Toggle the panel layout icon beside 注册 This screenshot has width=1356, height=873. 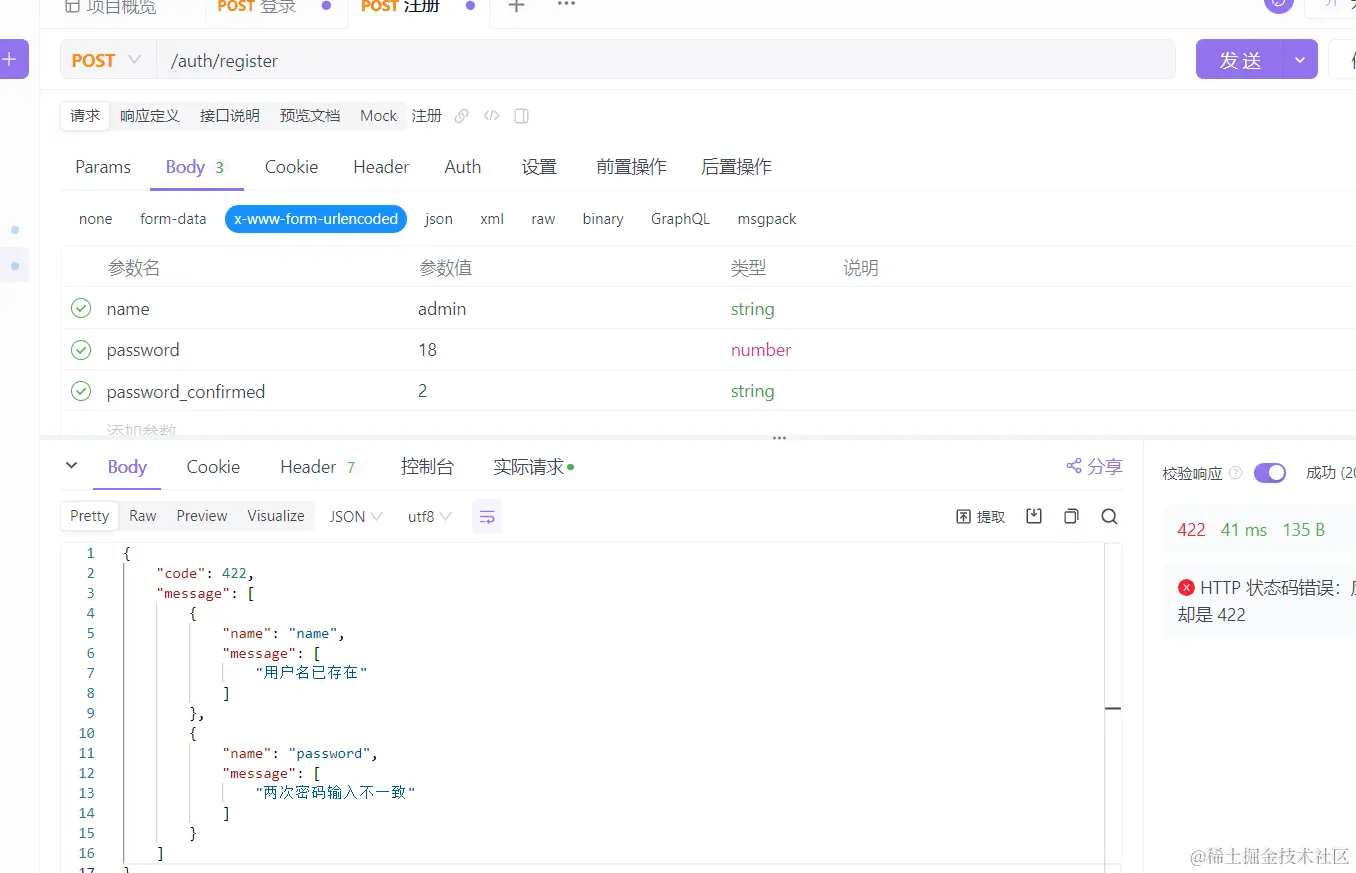click(x=521, y=116)
